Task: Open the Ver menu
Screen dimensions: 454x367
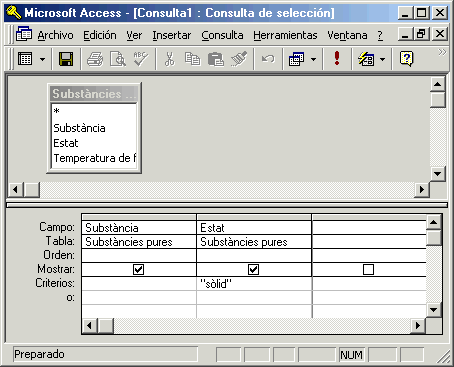Action: [134, 35]
